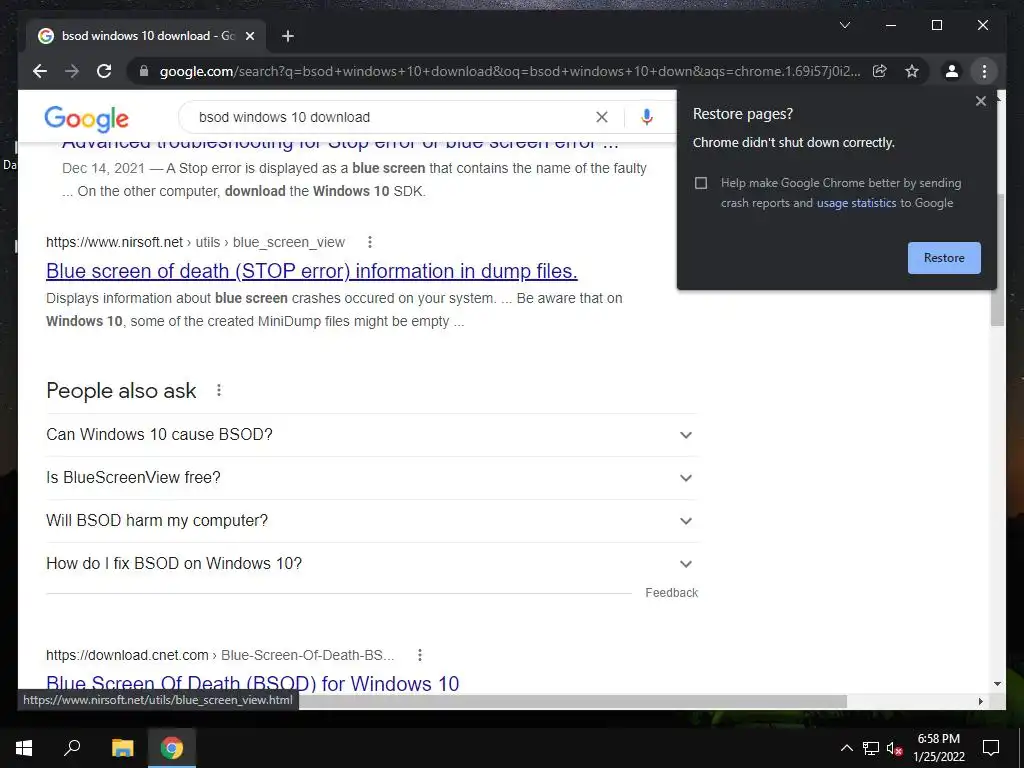Click the Restore button
The image size is (1024, 768).
click(944, 258)
